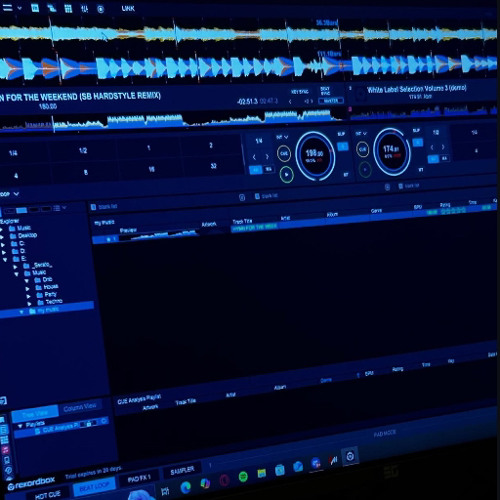Image resolution: width=500 pixels, height=500 pixels.
Task: Collapse the E: drive in Explorer
Action: pyautogui.click(x=5, y=259)
